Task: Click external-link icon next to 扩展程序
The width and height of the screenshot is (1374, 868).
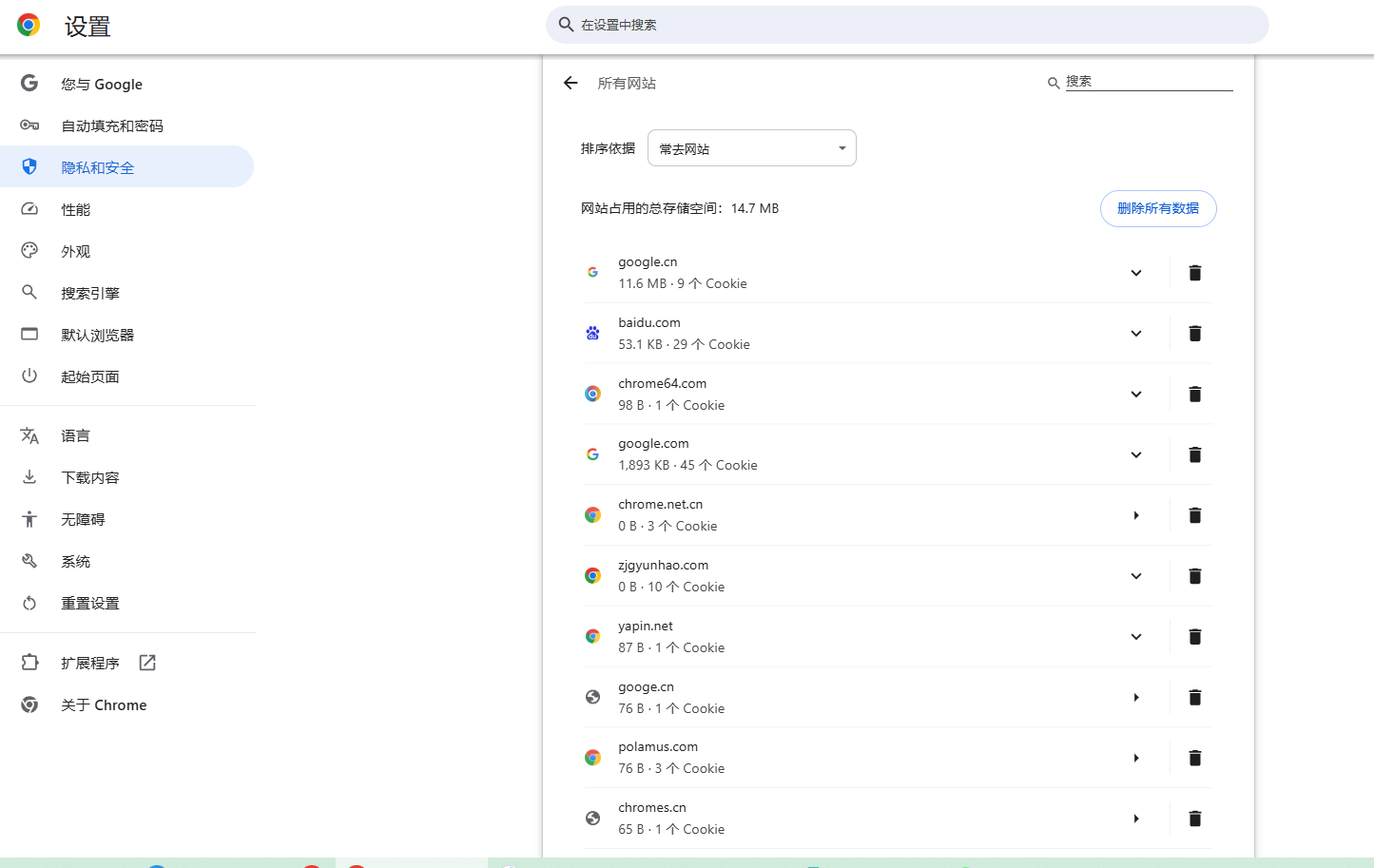Action: click(147, 663)
